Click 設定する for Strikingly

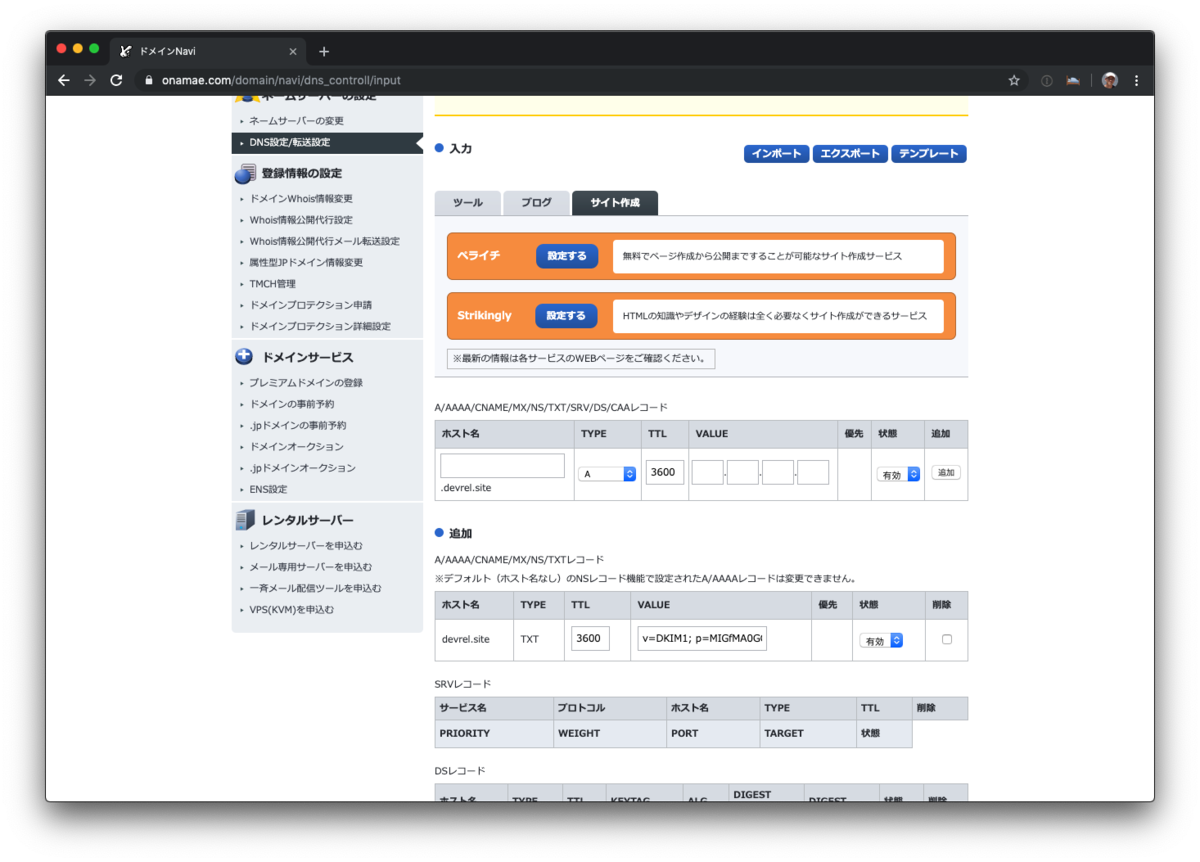pos(567,316)
